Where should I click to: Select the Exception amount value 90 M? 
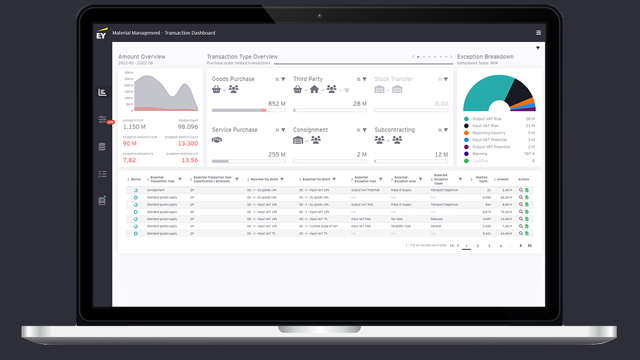130,143
